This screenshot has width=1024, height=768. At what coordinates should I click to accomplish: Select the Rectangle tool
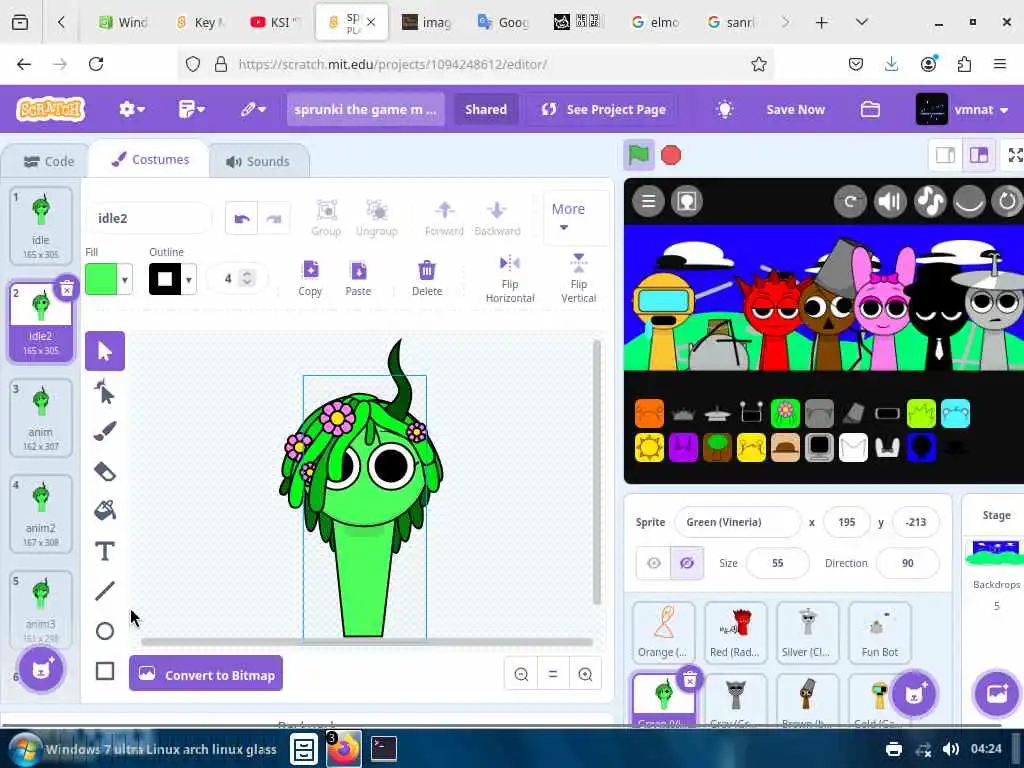[104, 671]
